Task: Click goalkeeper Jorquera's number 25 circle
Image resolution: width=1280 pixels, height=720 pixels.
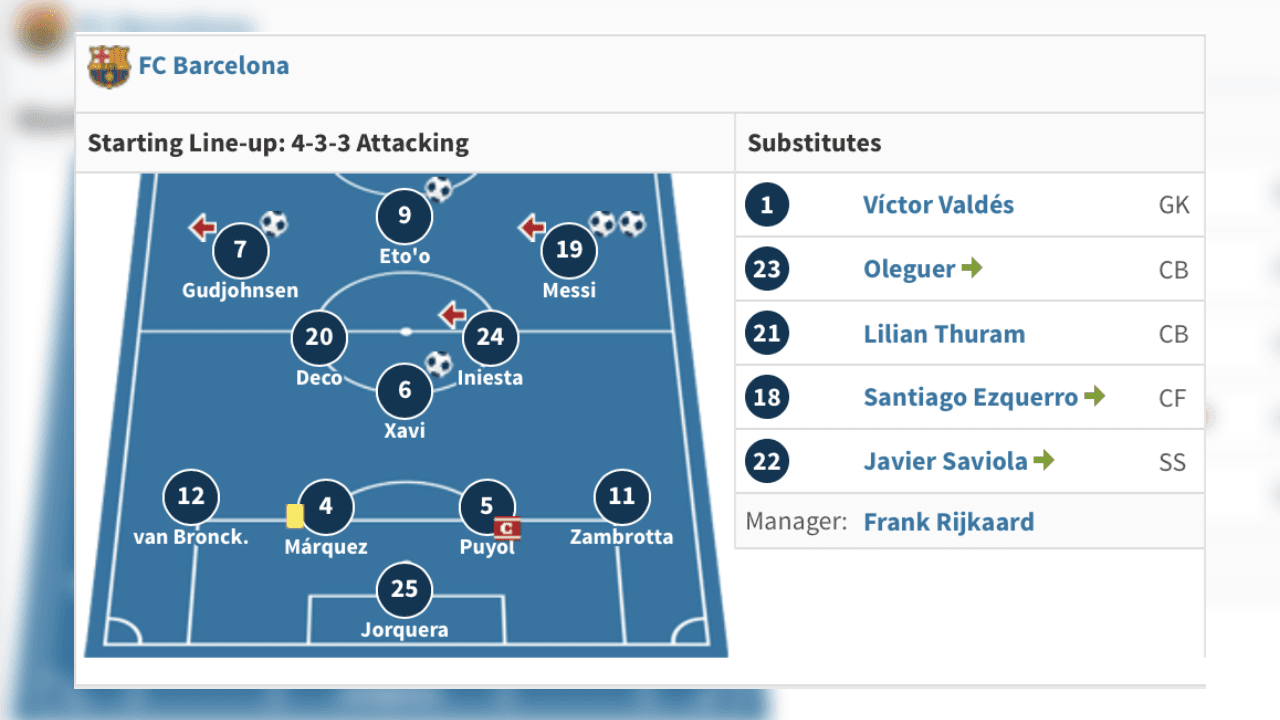Action: 404,589
